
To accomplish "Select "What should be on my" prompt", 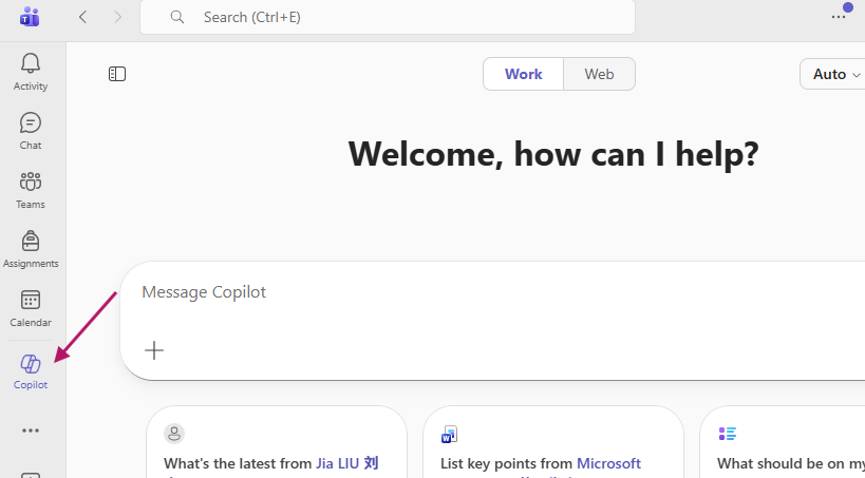I will [782, 442].
